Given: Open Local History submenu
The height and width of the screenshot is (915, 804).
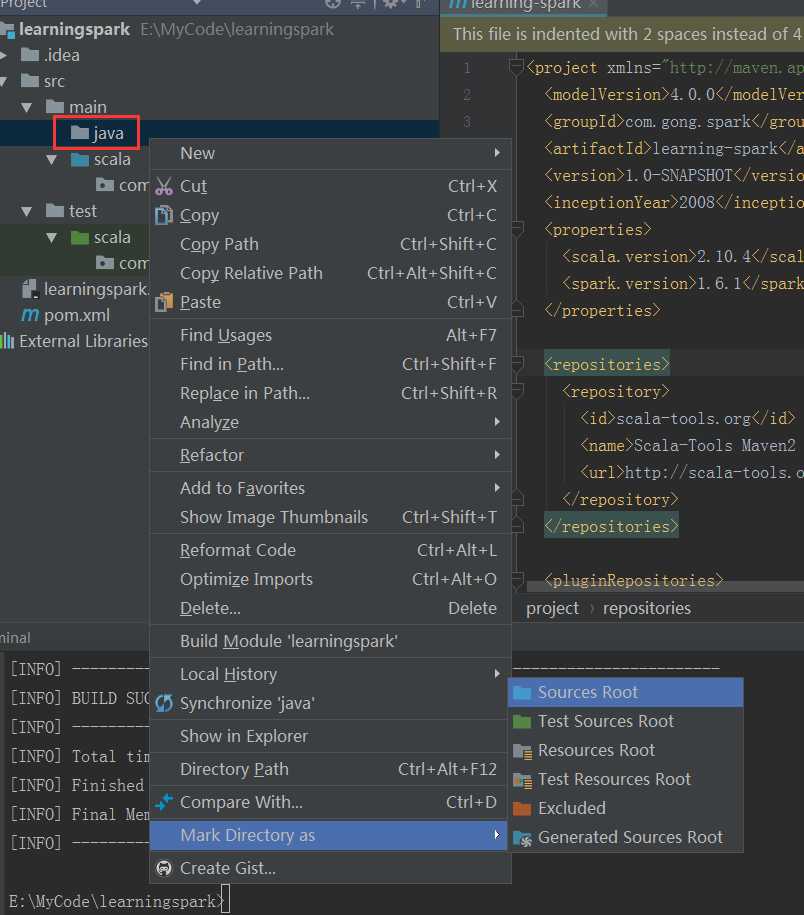Looking at the screenshot, I should [x=331, y=675].
